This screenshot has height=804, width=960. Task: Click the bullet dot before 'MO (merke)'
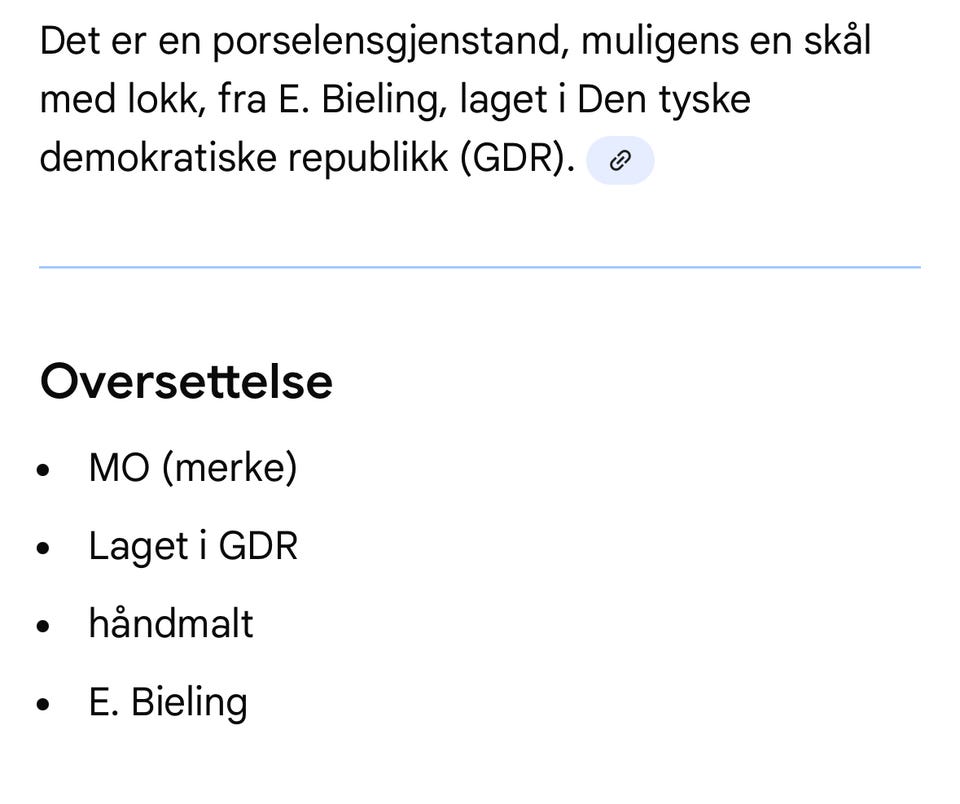tap(43, 470)
